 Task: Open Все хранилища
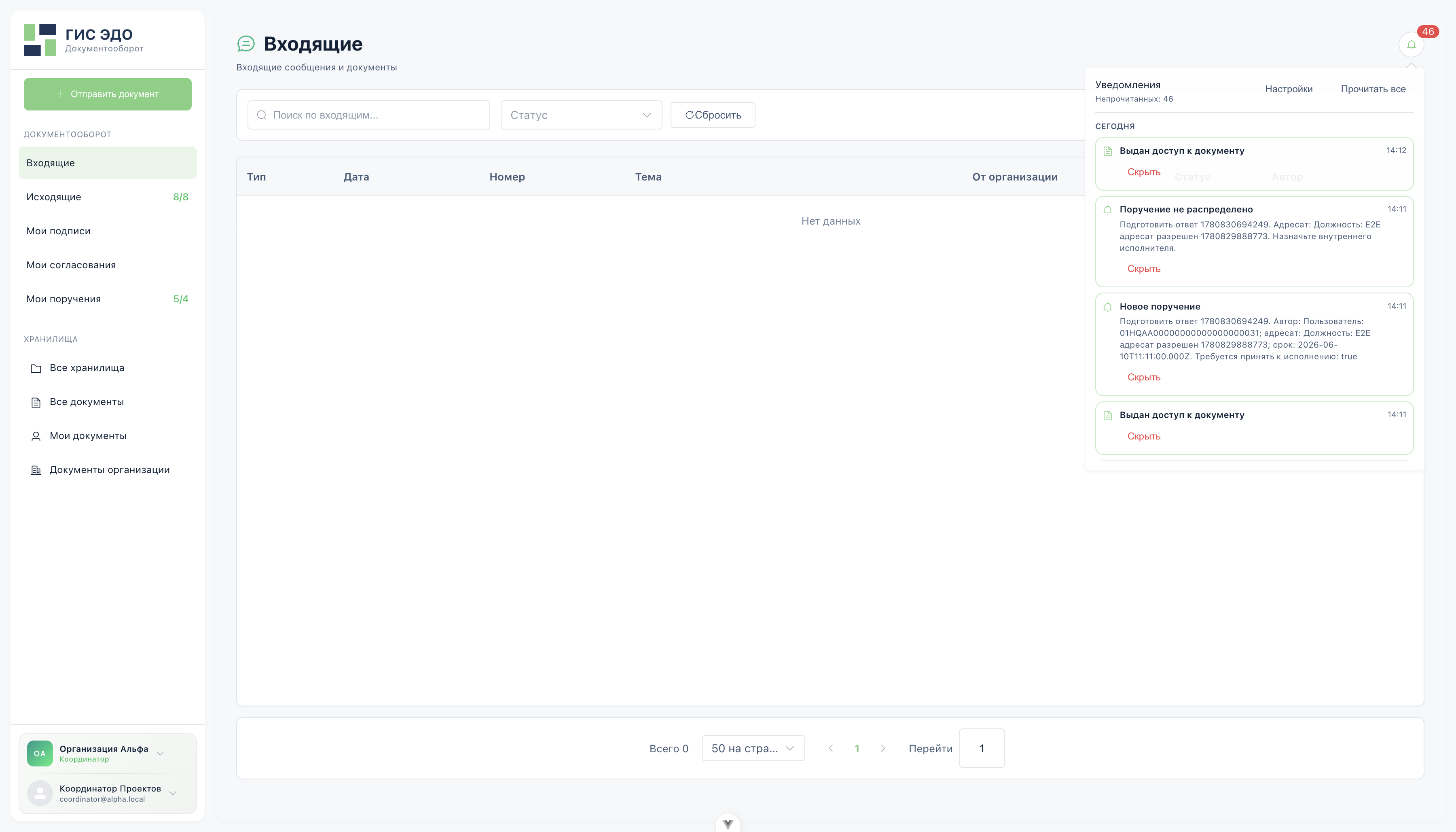(x=108, y=368)
